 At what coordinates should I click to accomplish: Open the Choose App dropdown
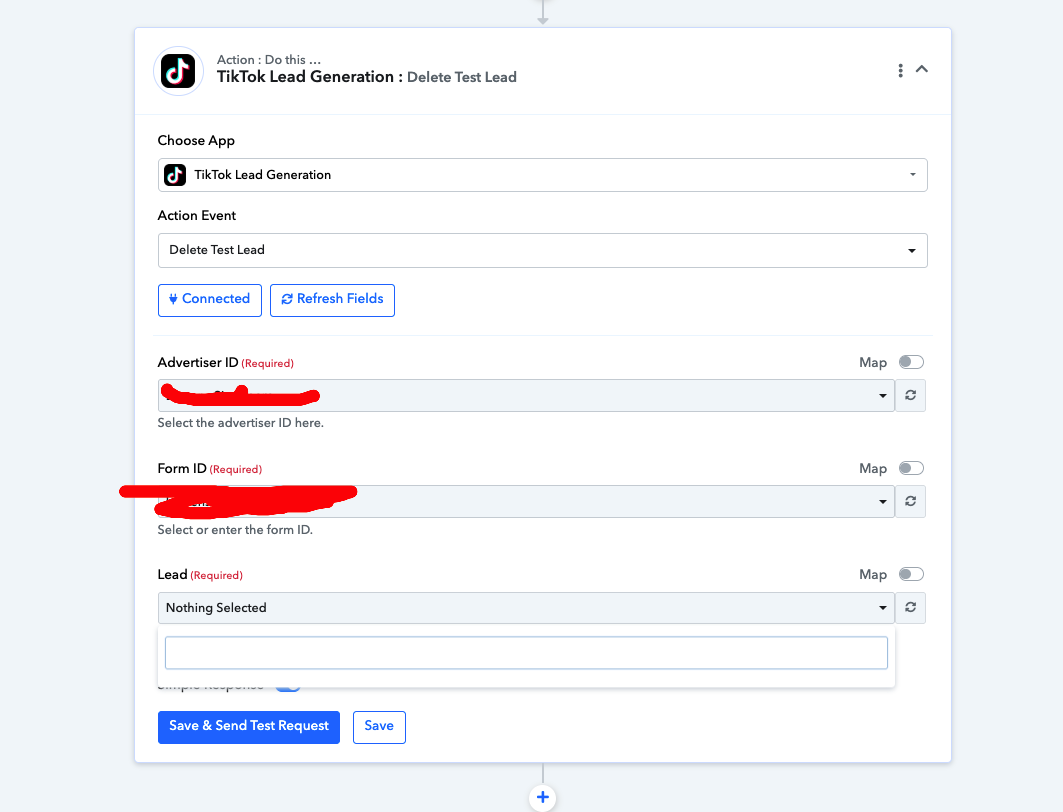point(542,175)
